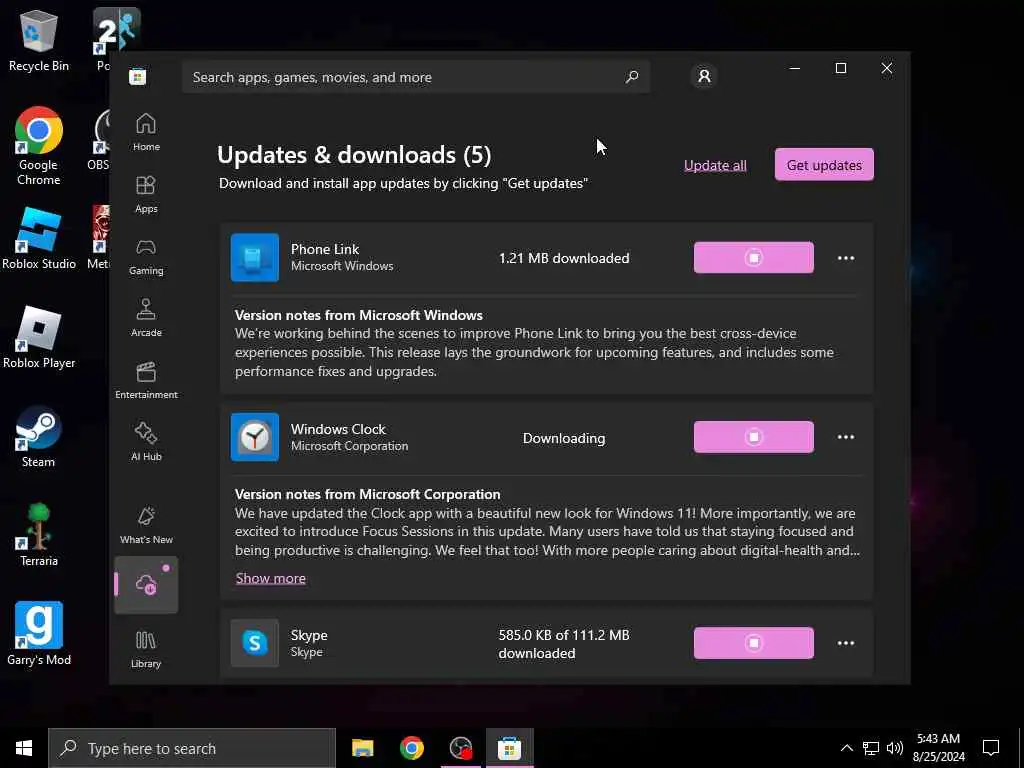Click 'Updates & downloads (5)' heading
Viewport: 1024px width, 768px height.
[354, 155]
